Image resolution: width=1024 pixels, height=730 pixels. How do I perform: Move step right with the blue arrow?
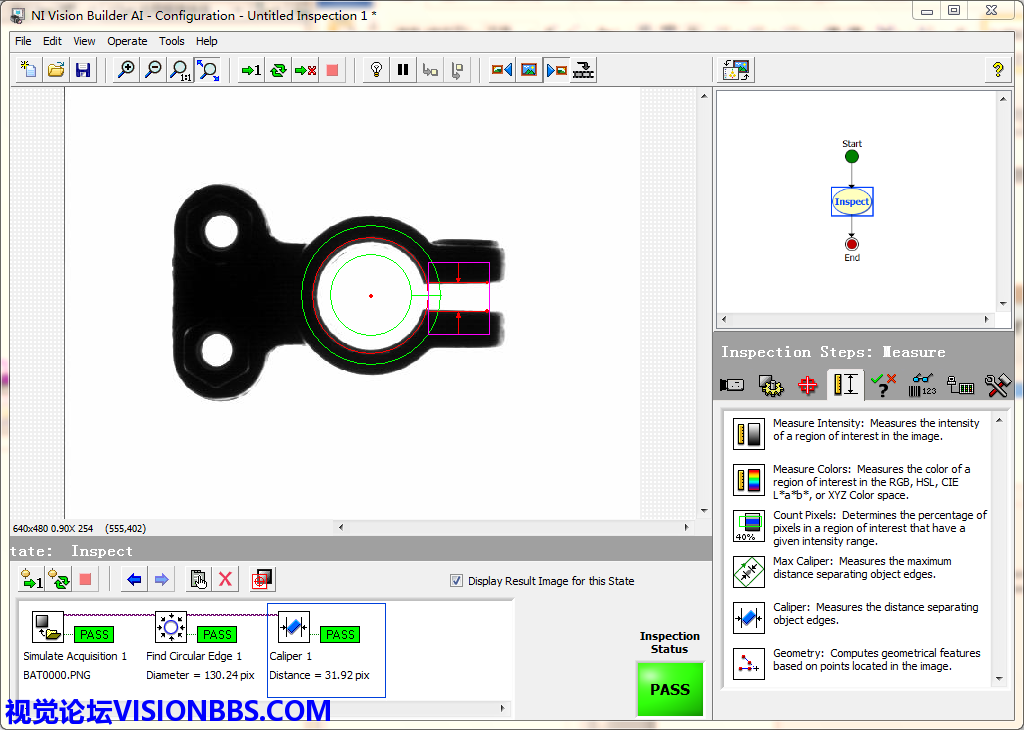point(161,579)
